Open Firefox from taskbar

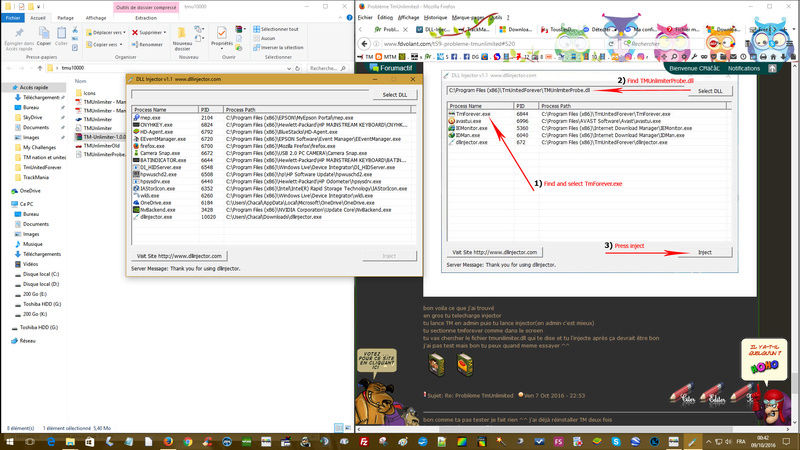[x=168, y=442]
